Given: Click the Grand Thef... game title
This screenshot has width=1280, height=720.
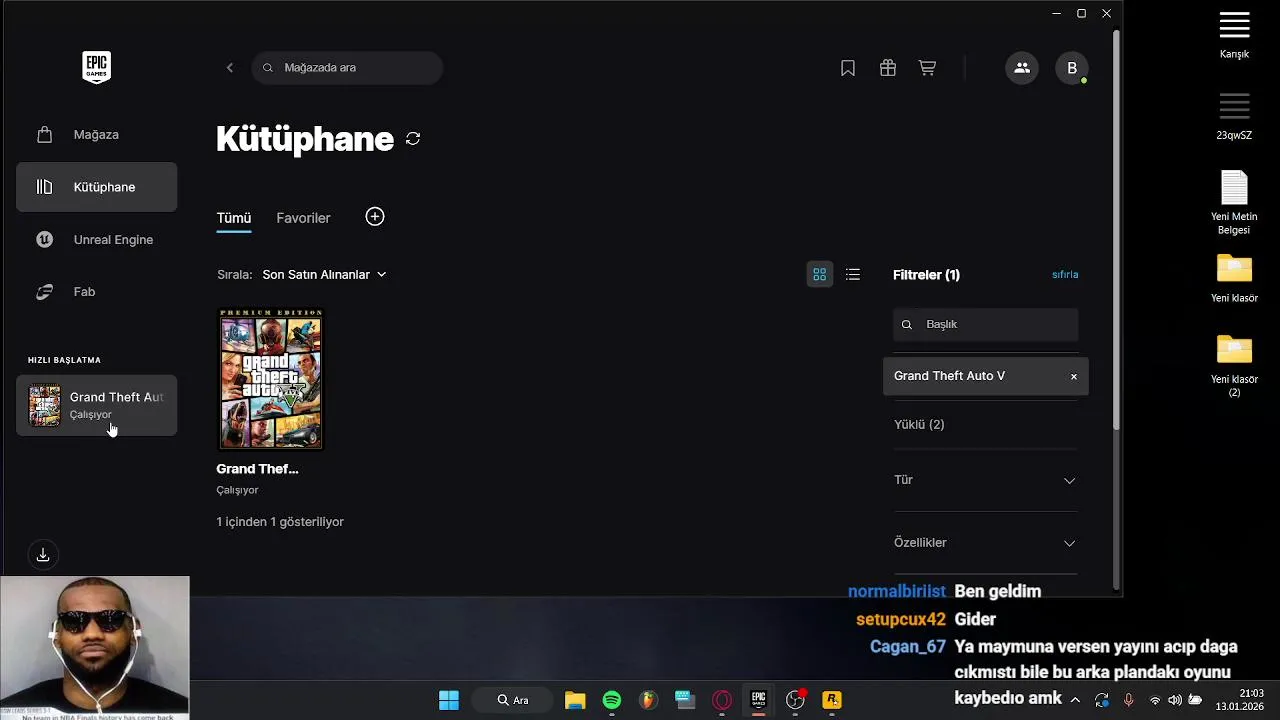Looking at the screenshot, I should [x=257, y=468].
